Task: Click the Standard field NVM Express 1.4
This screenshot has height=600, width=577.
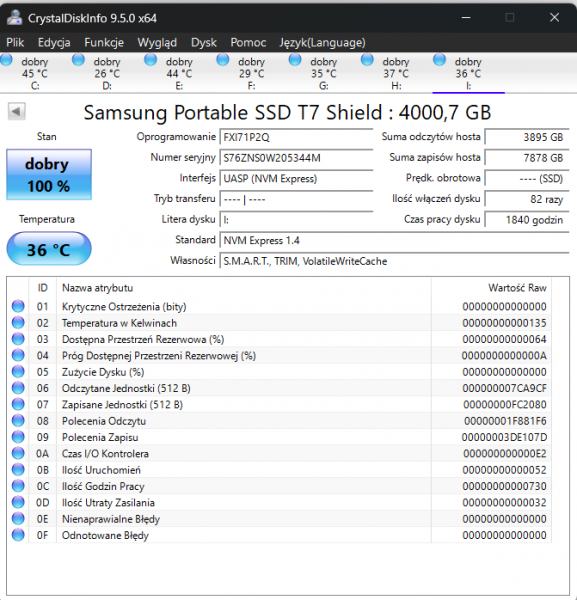Action: coord(394,240)
